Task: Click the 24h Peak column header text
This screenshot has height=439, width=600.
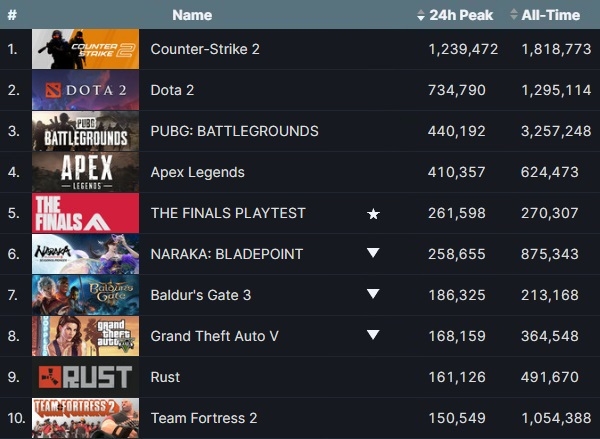Action: [461, 15]
